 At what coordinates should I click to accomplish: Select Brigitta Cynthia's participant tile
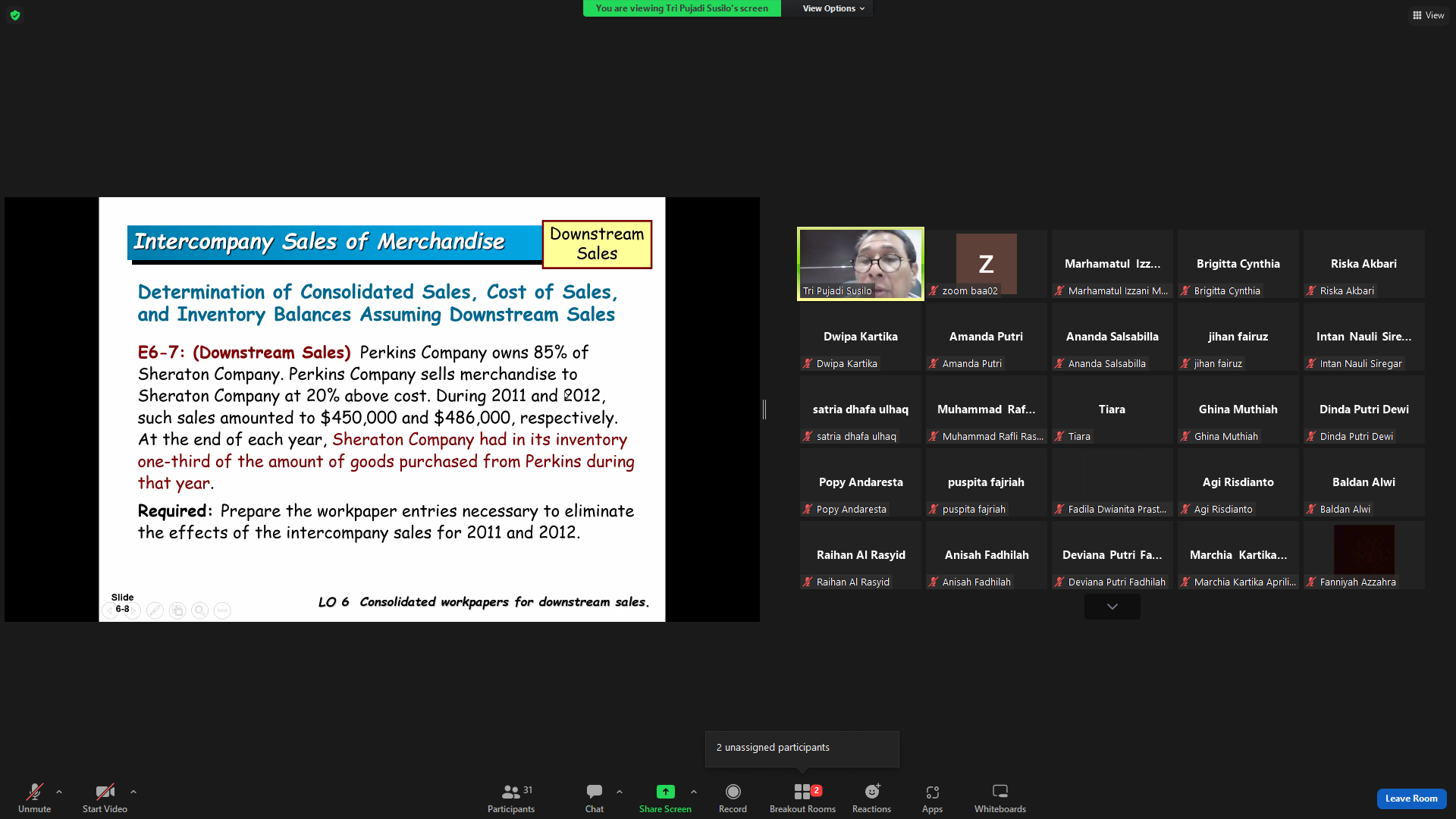(1238, 264)
